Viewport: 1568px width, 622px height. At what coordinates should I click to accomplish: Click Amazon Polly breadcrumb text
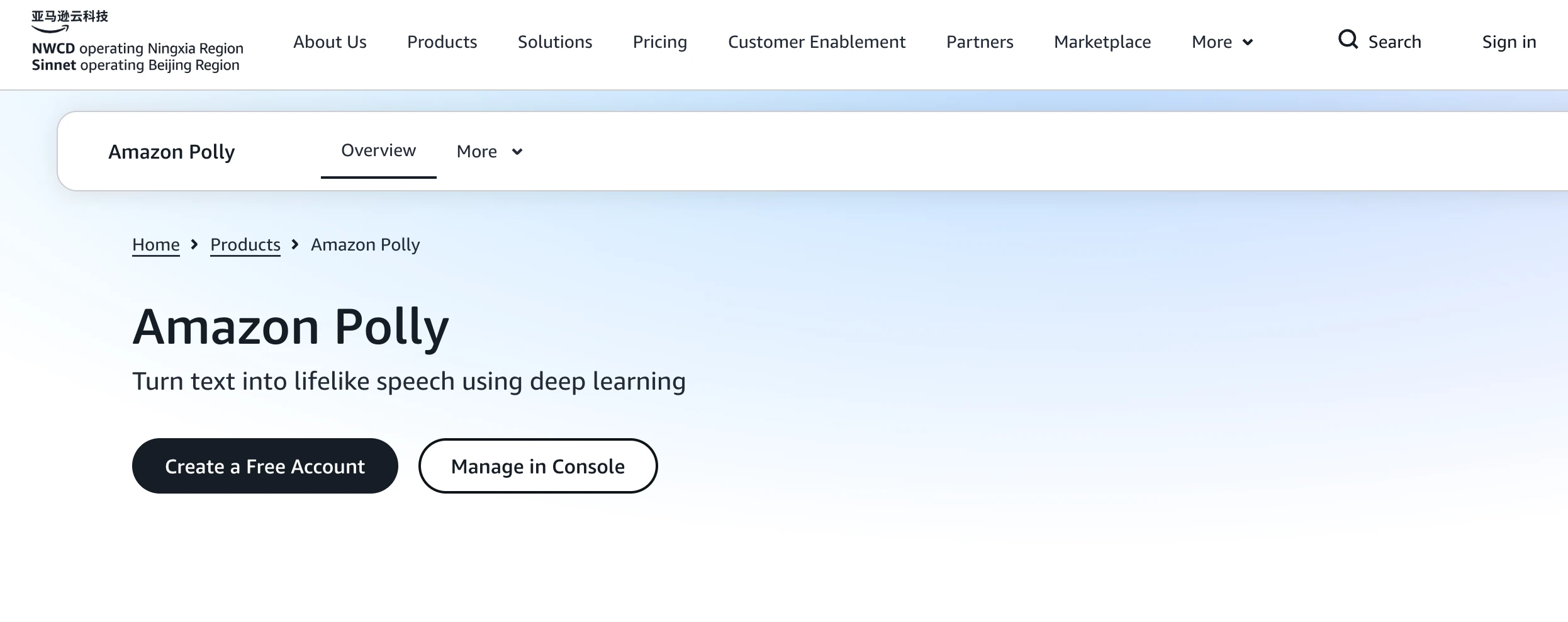coord(365,245)
